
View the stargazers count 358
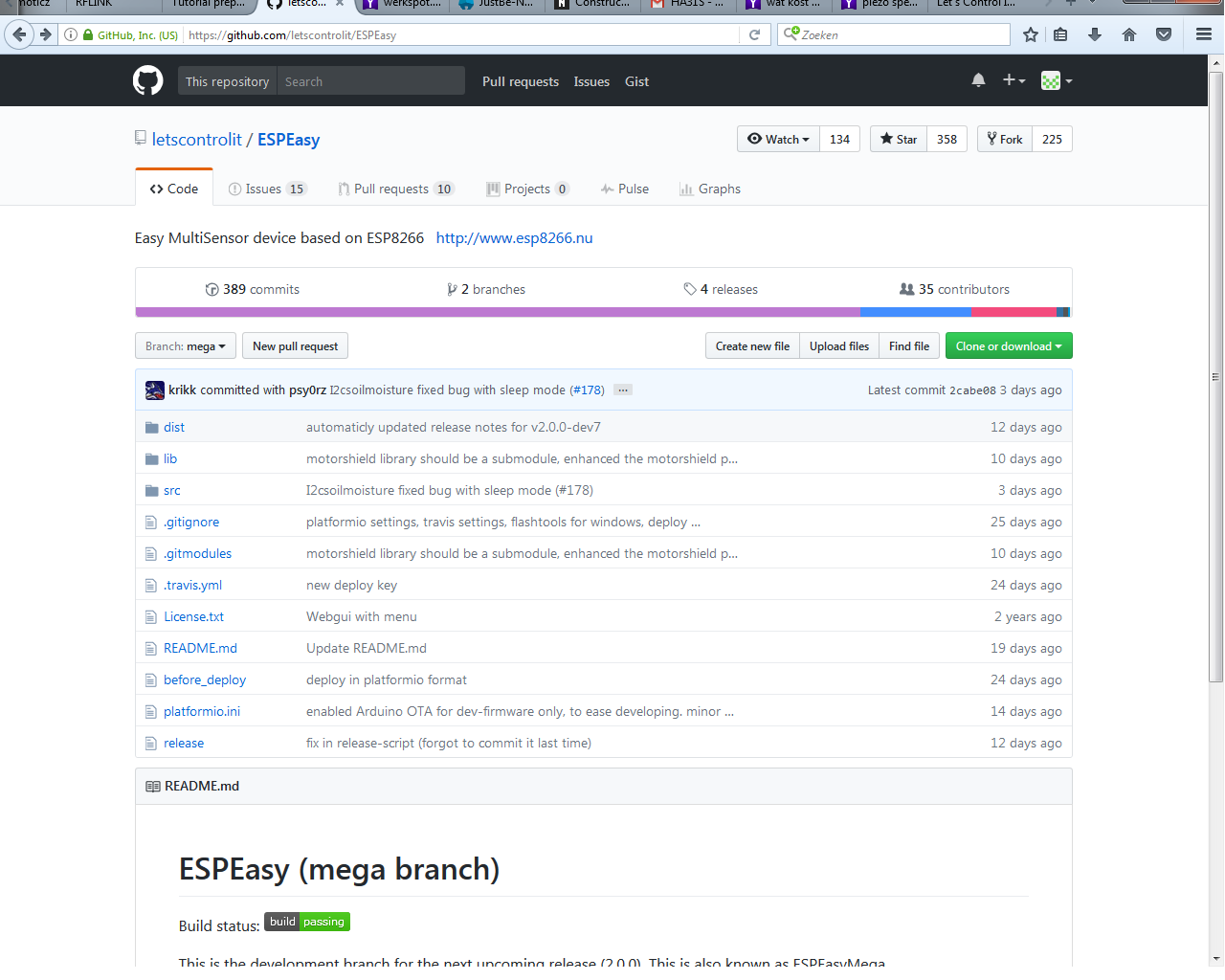click(x=947, y=139)
